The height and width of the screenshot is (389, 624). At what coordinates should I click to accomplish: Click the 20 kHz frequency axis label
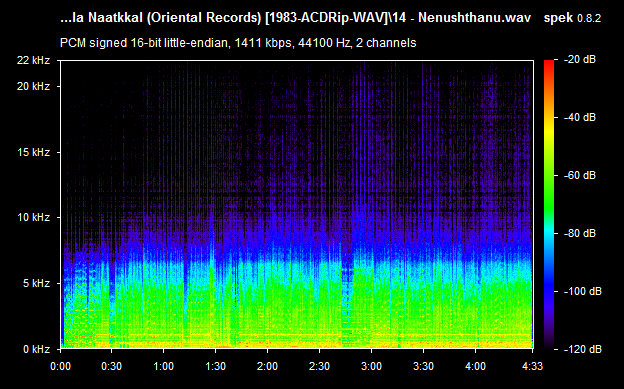[33, 86]
